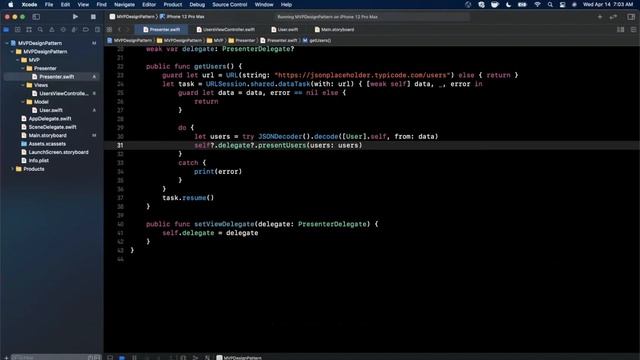Toggle the inspector panel button at top right

[x=631, y=17]
